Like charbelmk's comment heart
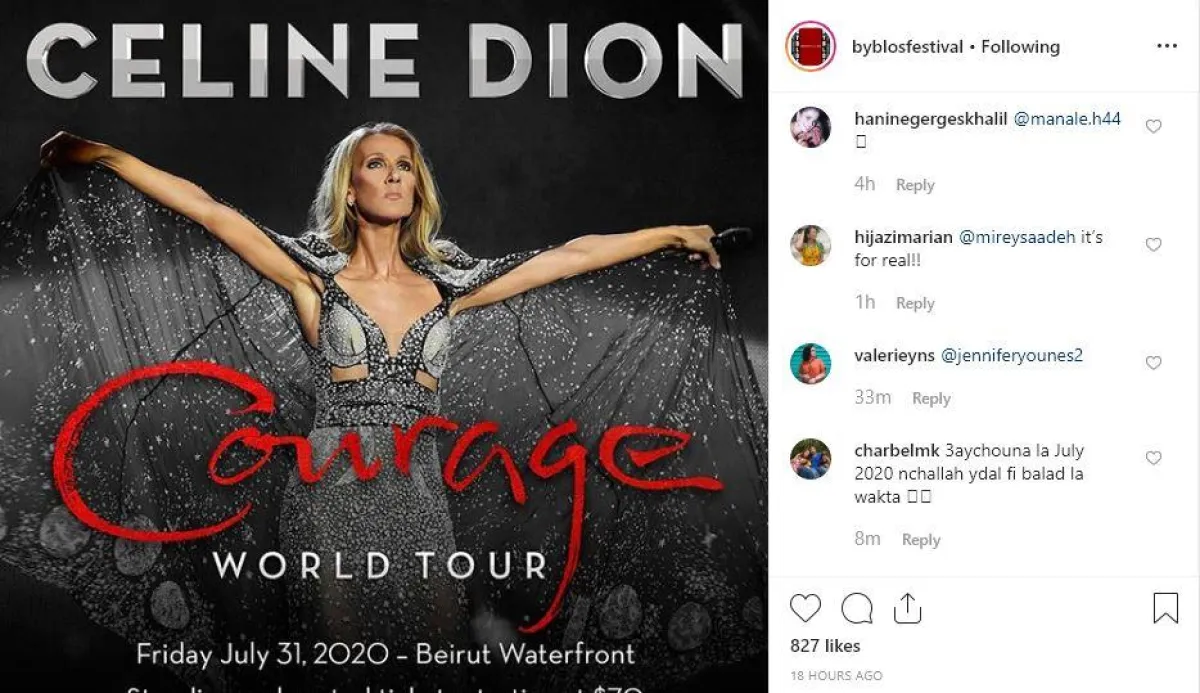1200x693 pixels. (x=1153, y=458)
